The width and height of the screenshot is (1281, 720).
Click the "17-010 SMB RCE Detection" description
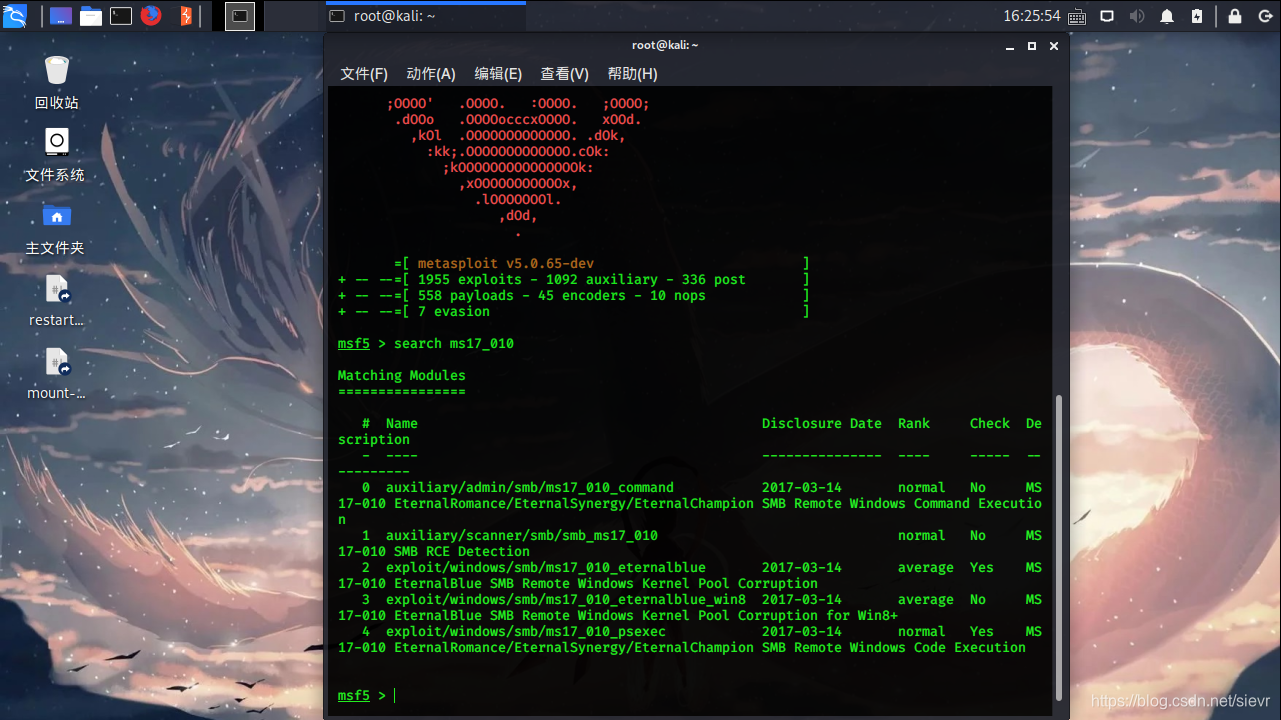(x=433, y=551)
